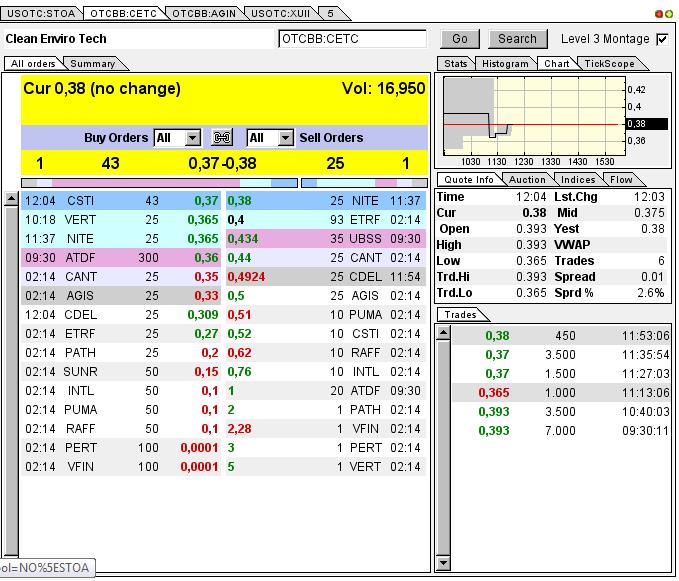Select the All orders tab
Screen dimensions: 679x581
33,64
